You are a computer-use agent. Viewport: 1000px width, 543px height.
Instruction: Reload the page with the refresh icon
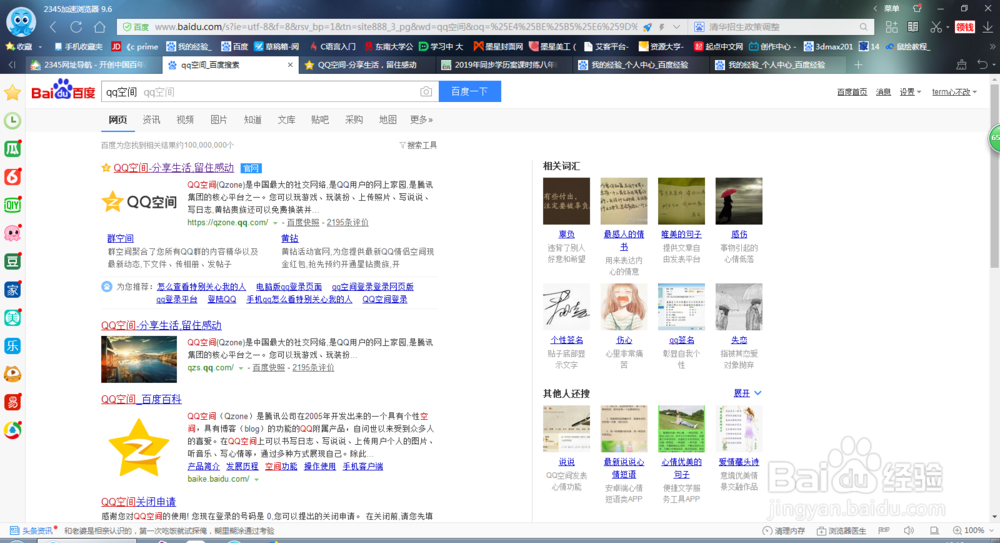[x=76, y=27]
